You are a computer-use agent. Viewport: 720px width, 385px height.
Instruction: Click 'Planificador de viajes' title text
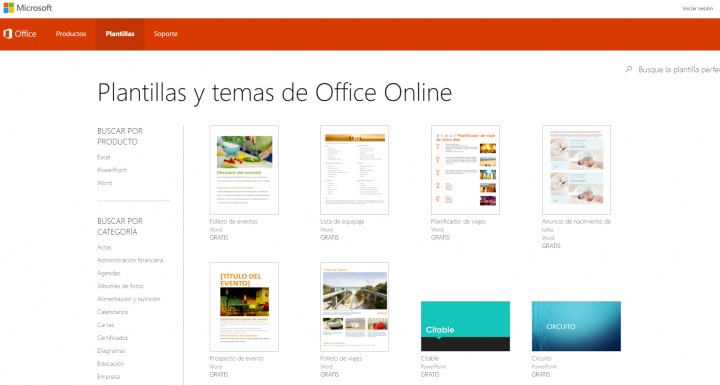[x=458, y=221]
